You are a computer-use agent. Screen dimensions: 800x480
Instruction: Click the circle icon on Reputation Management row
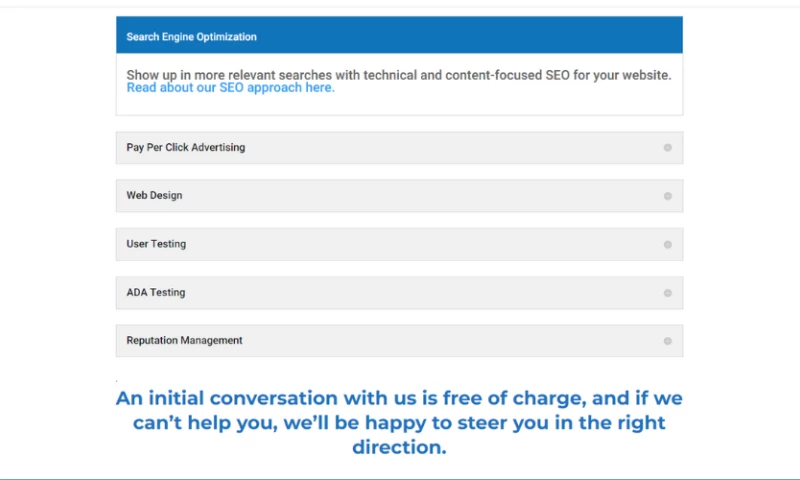[x=667, y=341]
